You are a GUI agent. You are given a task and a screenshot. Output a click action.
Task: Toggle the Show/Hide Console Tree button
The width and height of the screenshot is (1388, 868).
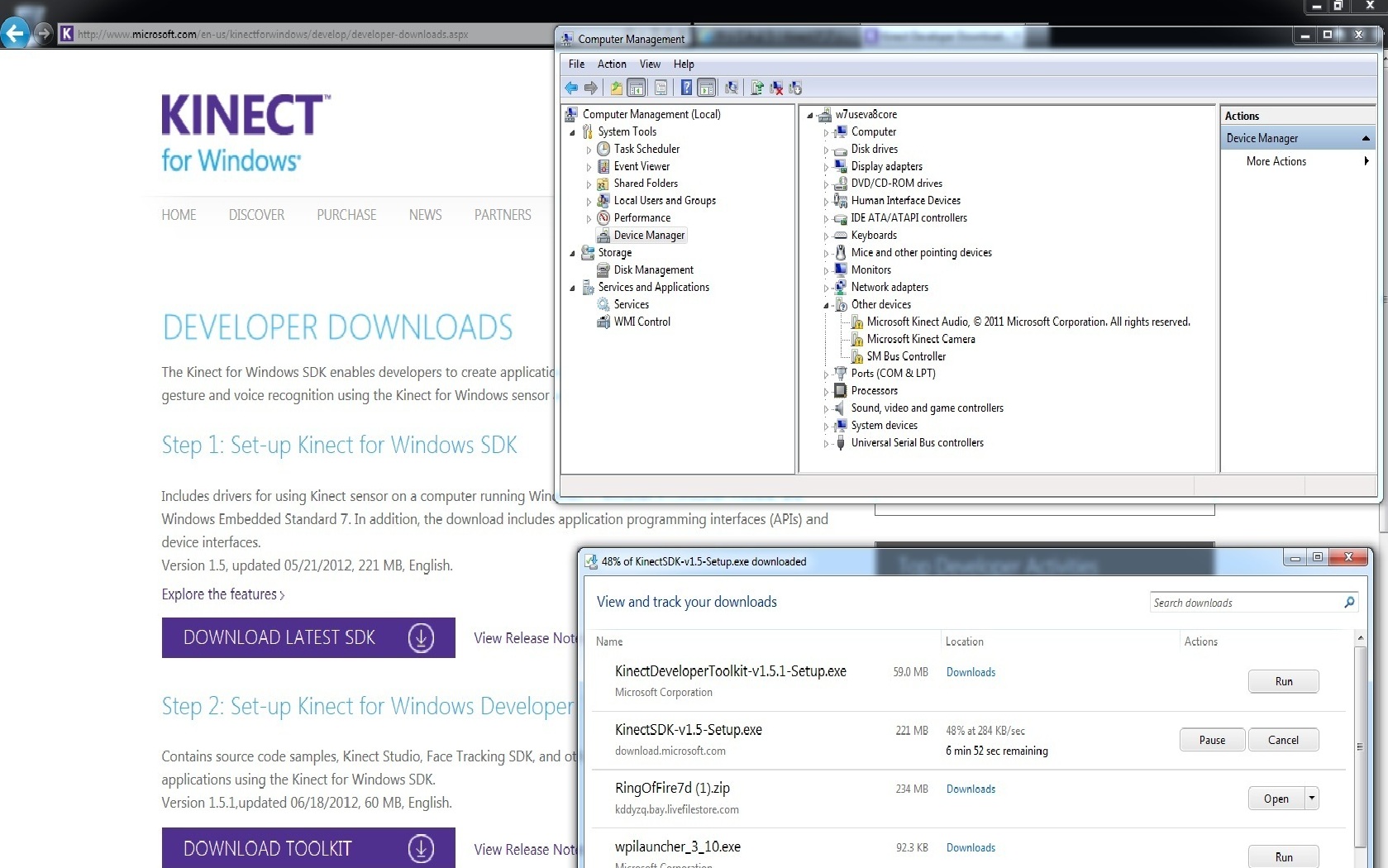pyautogui.click(x=637, y=88)
